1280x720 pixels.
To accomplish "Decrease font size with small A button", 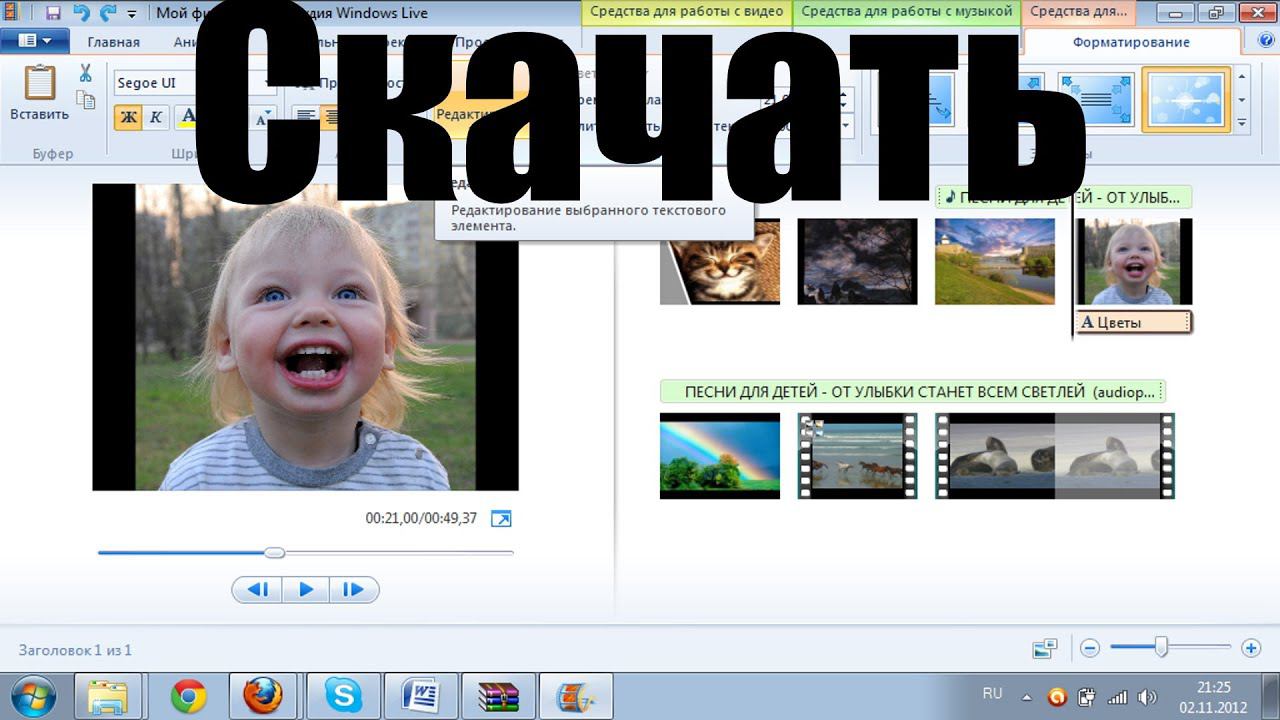I will [263, 118].
